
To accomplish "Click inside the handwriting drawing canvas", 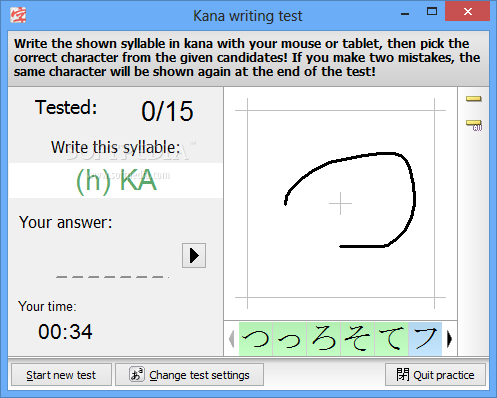I will [x=340, y=203].
